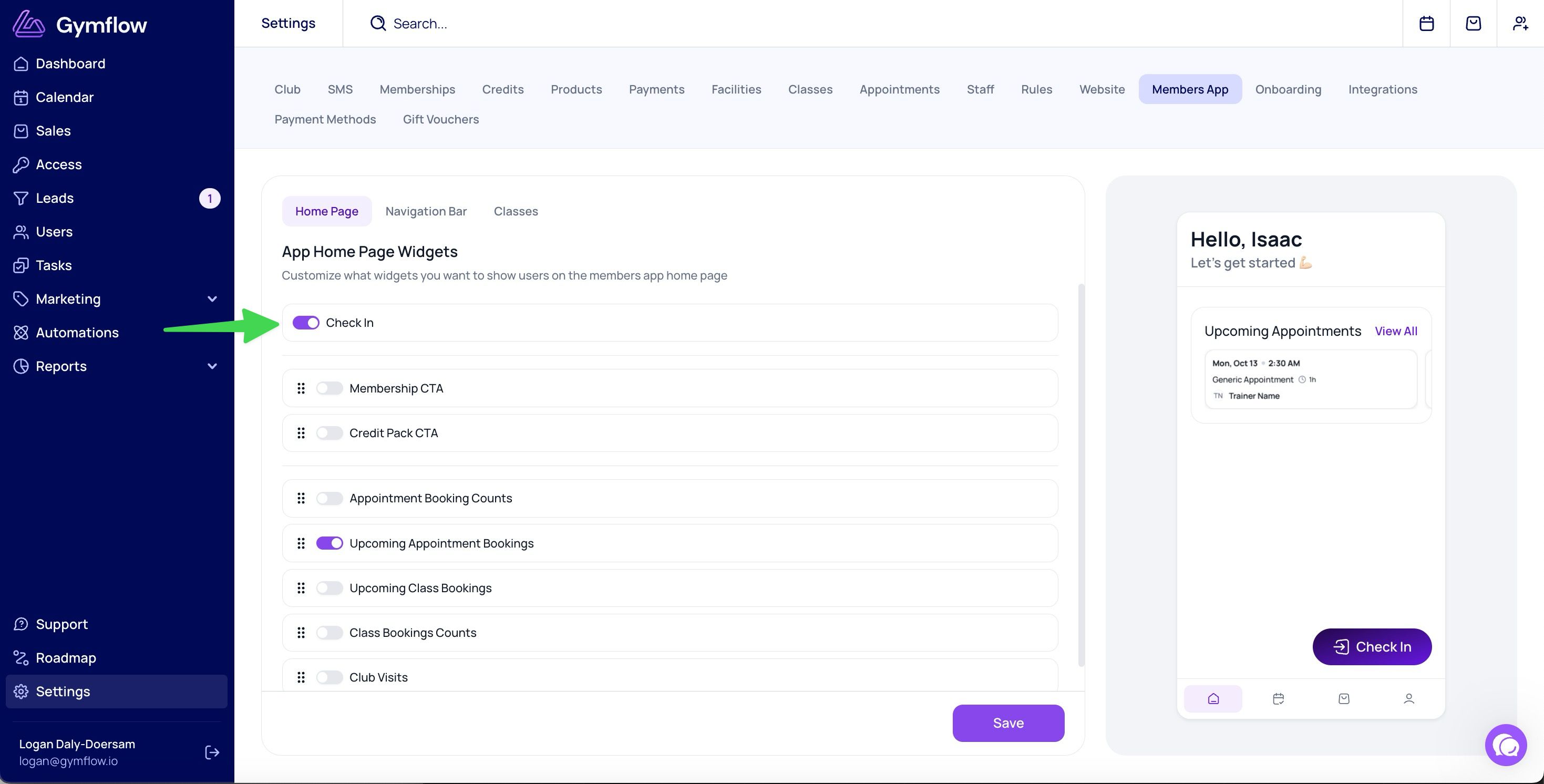Open the Club settings tab
The width and height of the screenshot is (1544, 784).
coord(287,89)
